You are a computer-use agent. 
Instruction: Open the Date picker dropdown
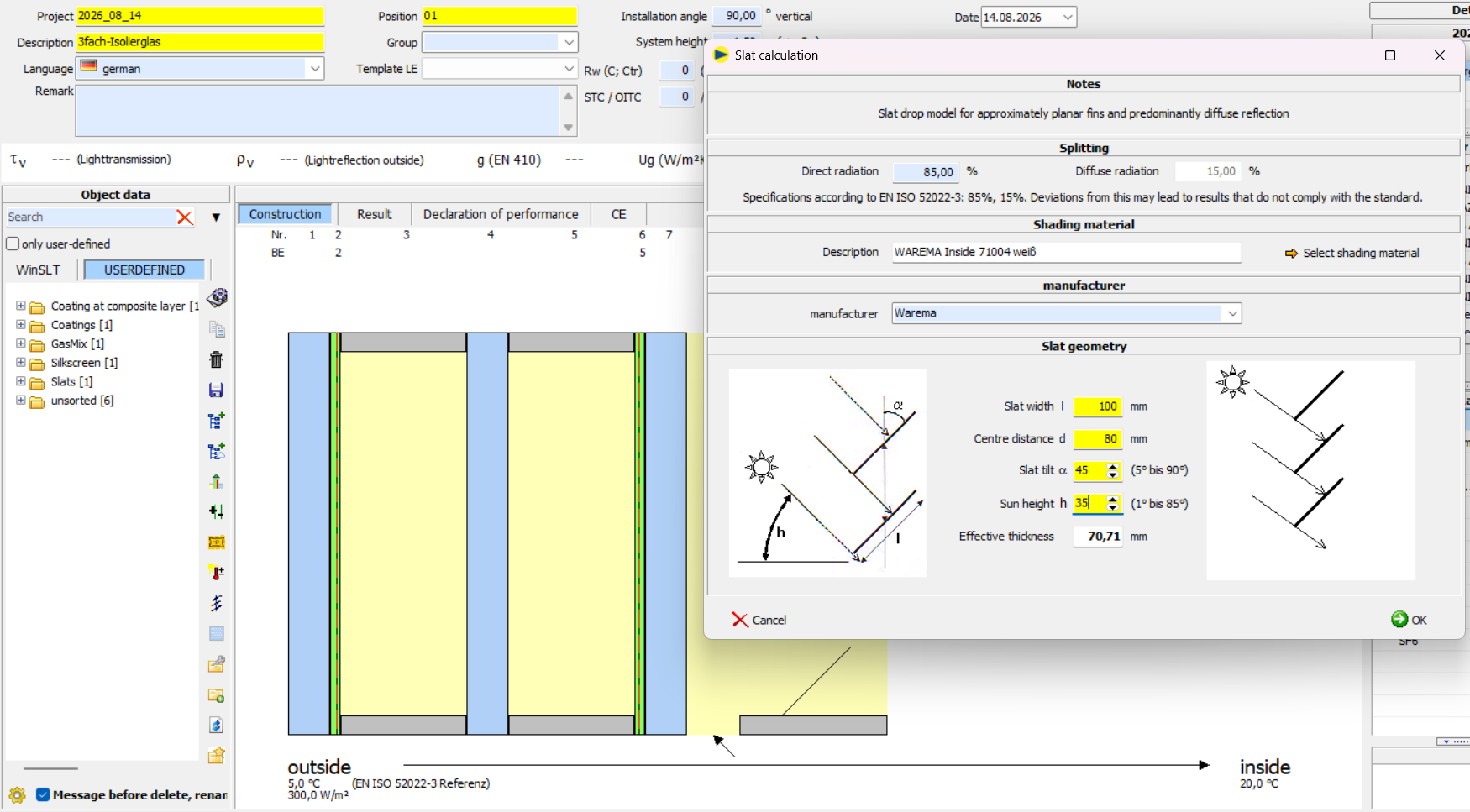tap(1068, 17)
